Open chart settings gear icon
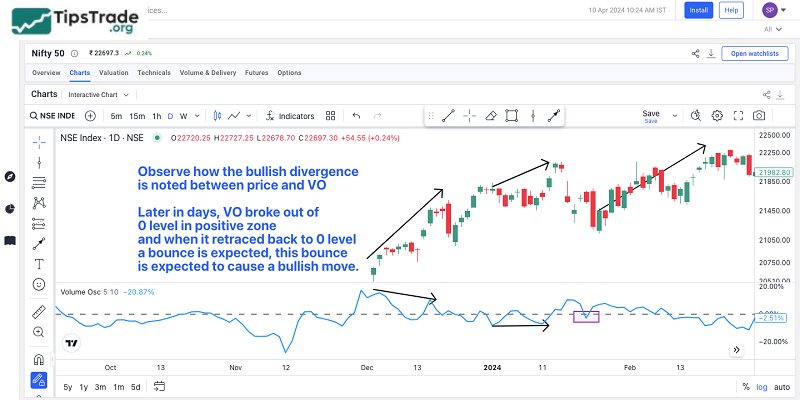Viewport: 800px width, 400px height. tap(717, 116)
